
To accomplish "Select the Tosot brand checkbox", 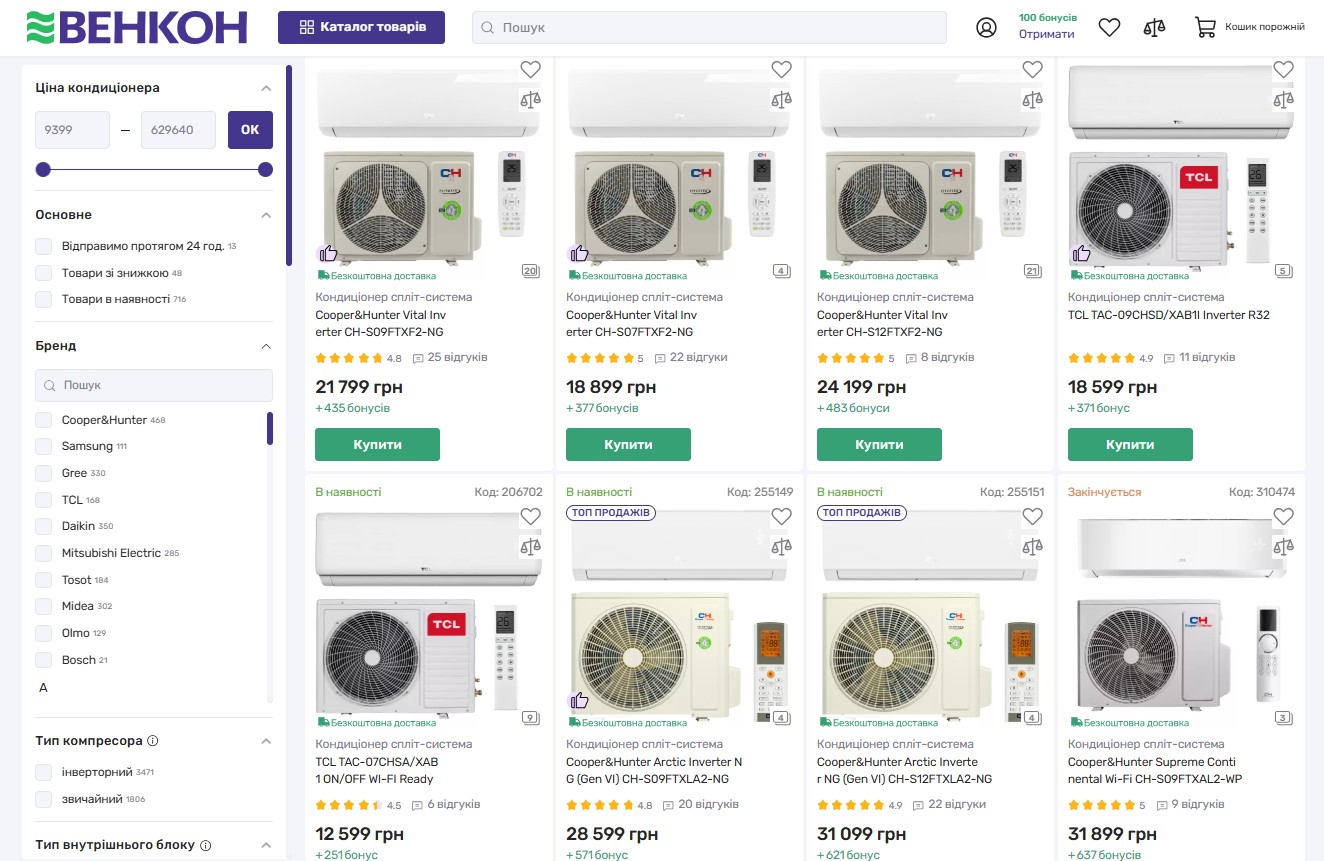I will point(43,580).
